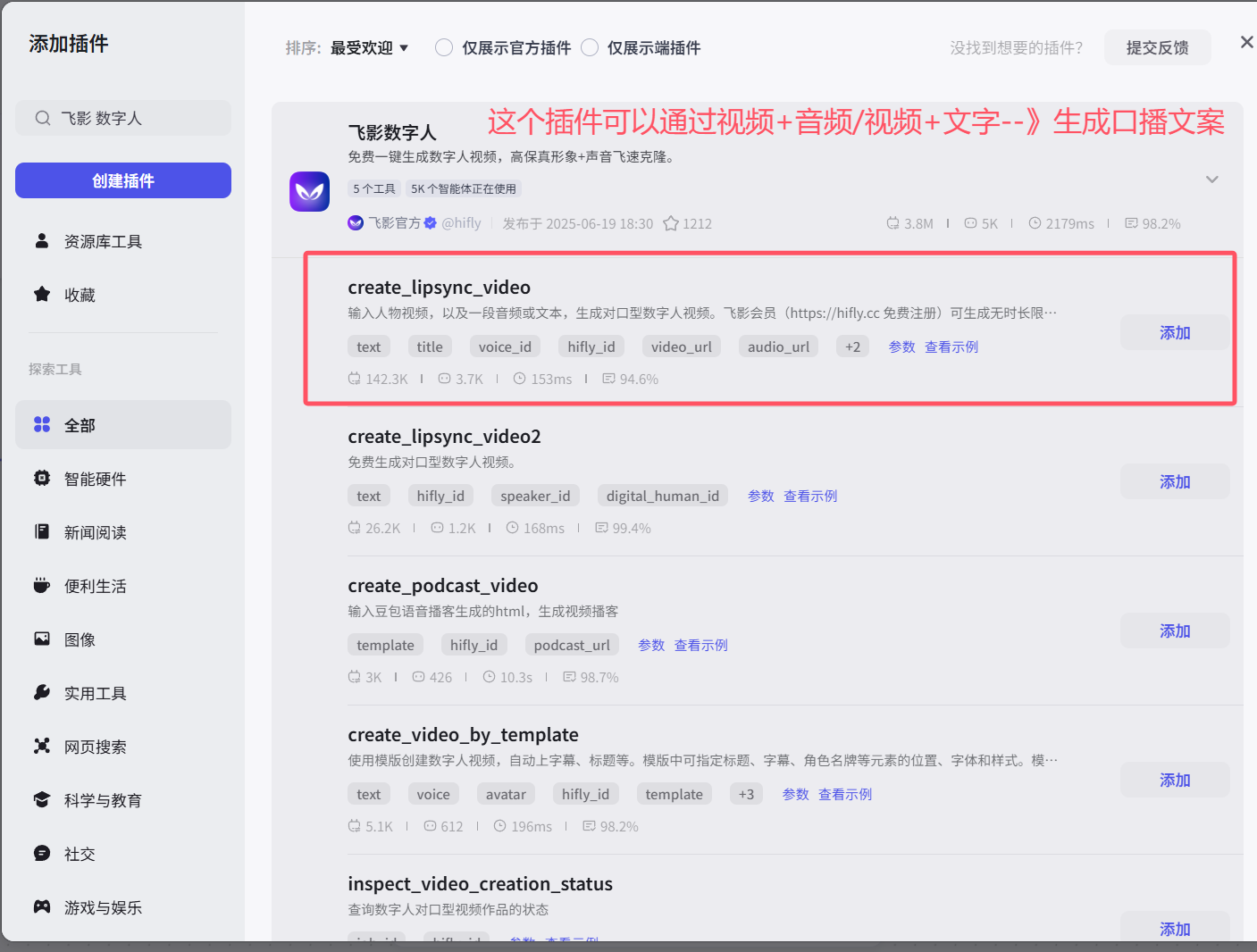
Task: Click the 创建插件 button
Action: point(123,180)
